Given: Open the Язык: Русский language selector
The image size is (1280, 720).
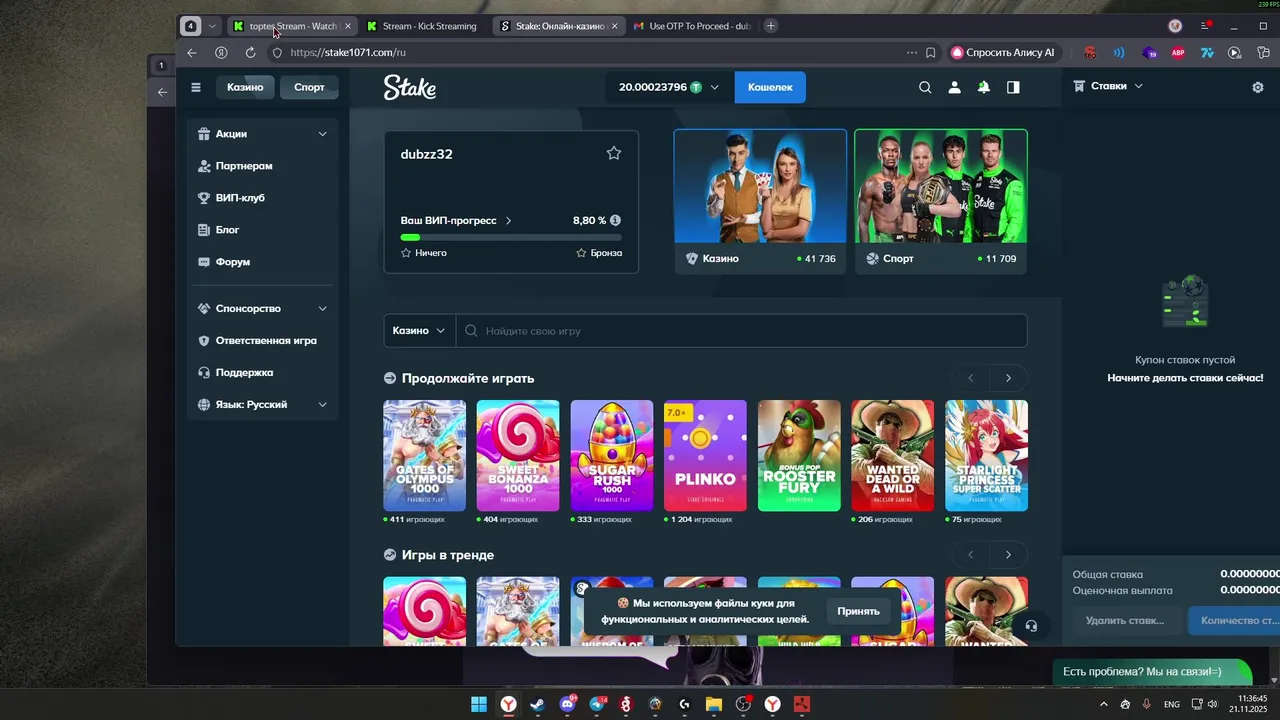Looking at the screenshot, I should coord(263,405).
